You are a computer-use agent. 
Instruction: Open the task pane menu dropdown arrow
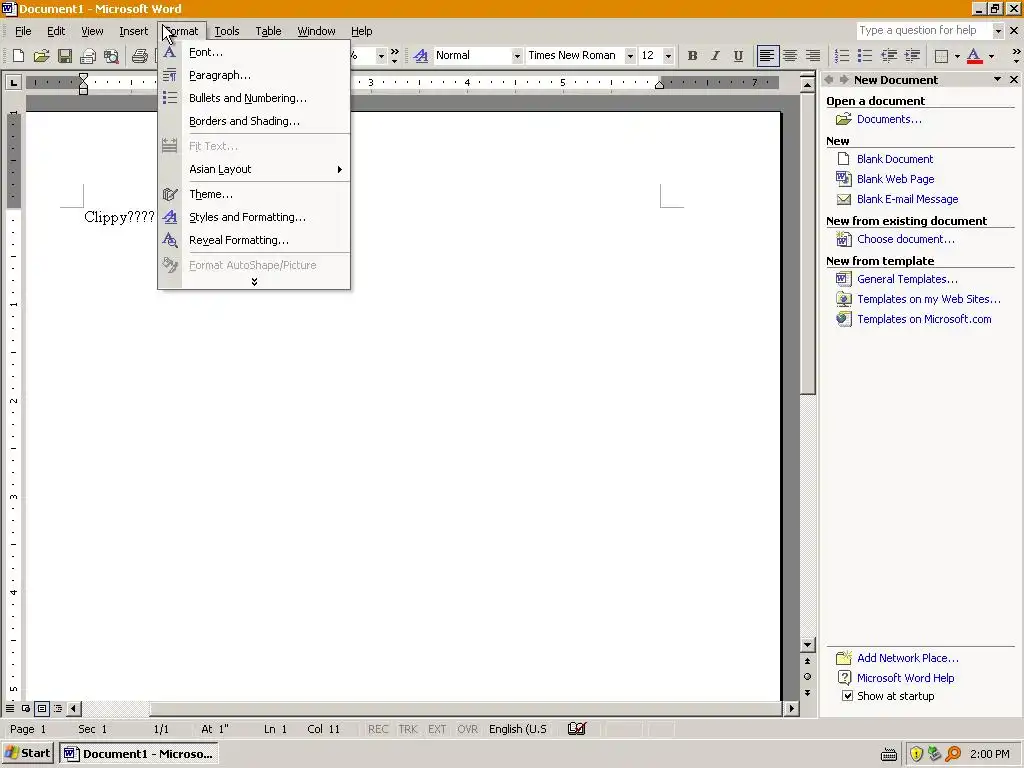click(x=997, y=80)
